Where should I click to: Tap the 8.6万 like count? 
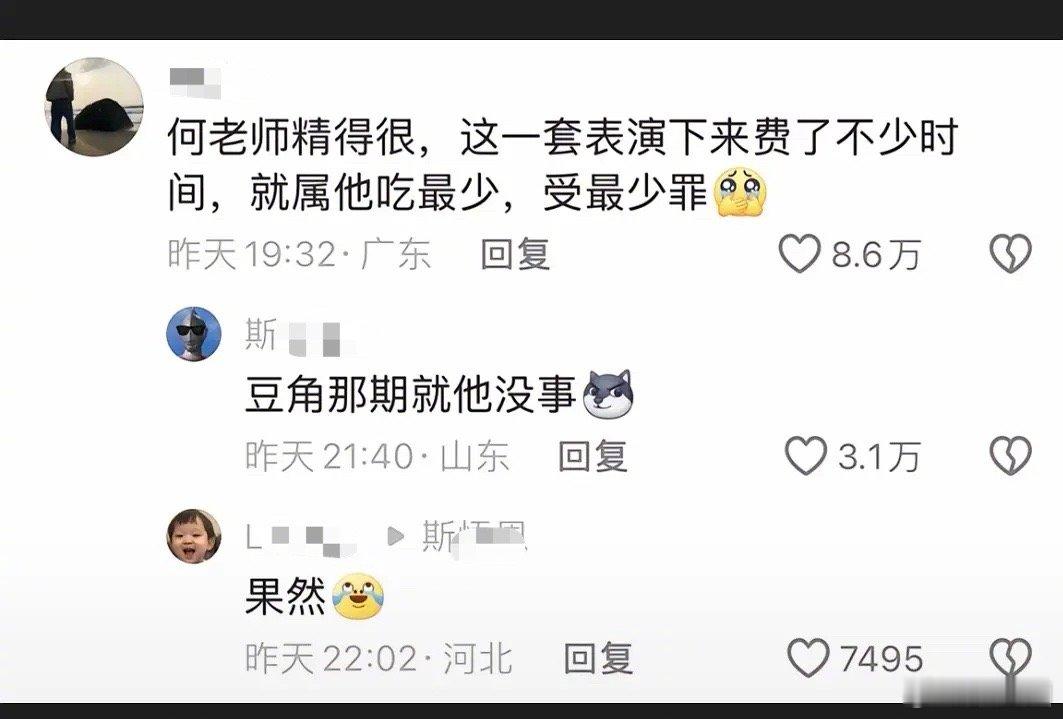point(877,255)
